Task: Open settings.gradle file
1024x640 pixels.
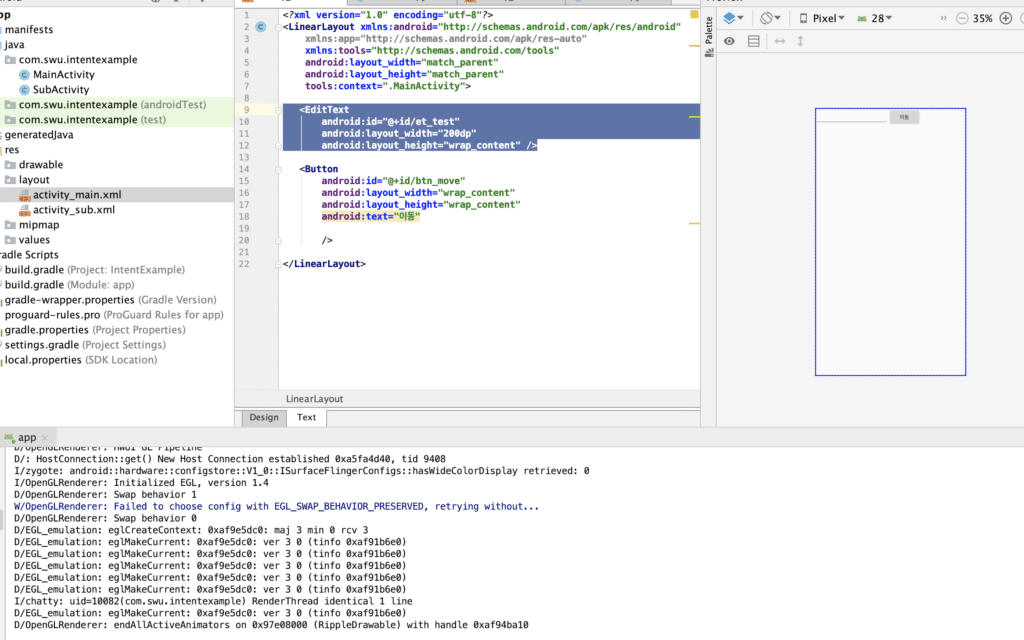Action: [x=85, y=345]
